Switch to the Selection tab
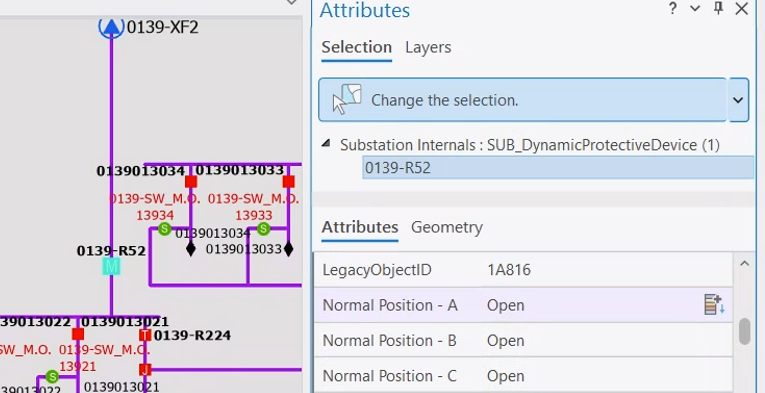The width and height of the screenshot is (765, 393). 357,47
